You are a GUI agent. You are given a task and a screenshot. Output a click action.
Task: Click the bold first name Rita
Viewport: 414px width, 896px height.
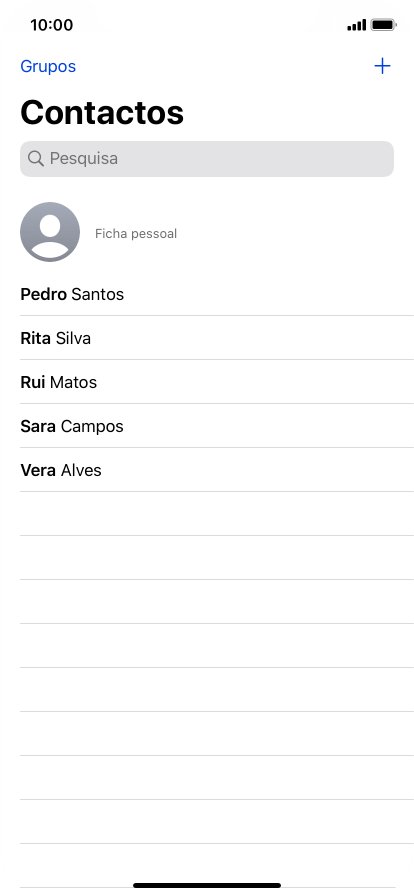(35, 338)
